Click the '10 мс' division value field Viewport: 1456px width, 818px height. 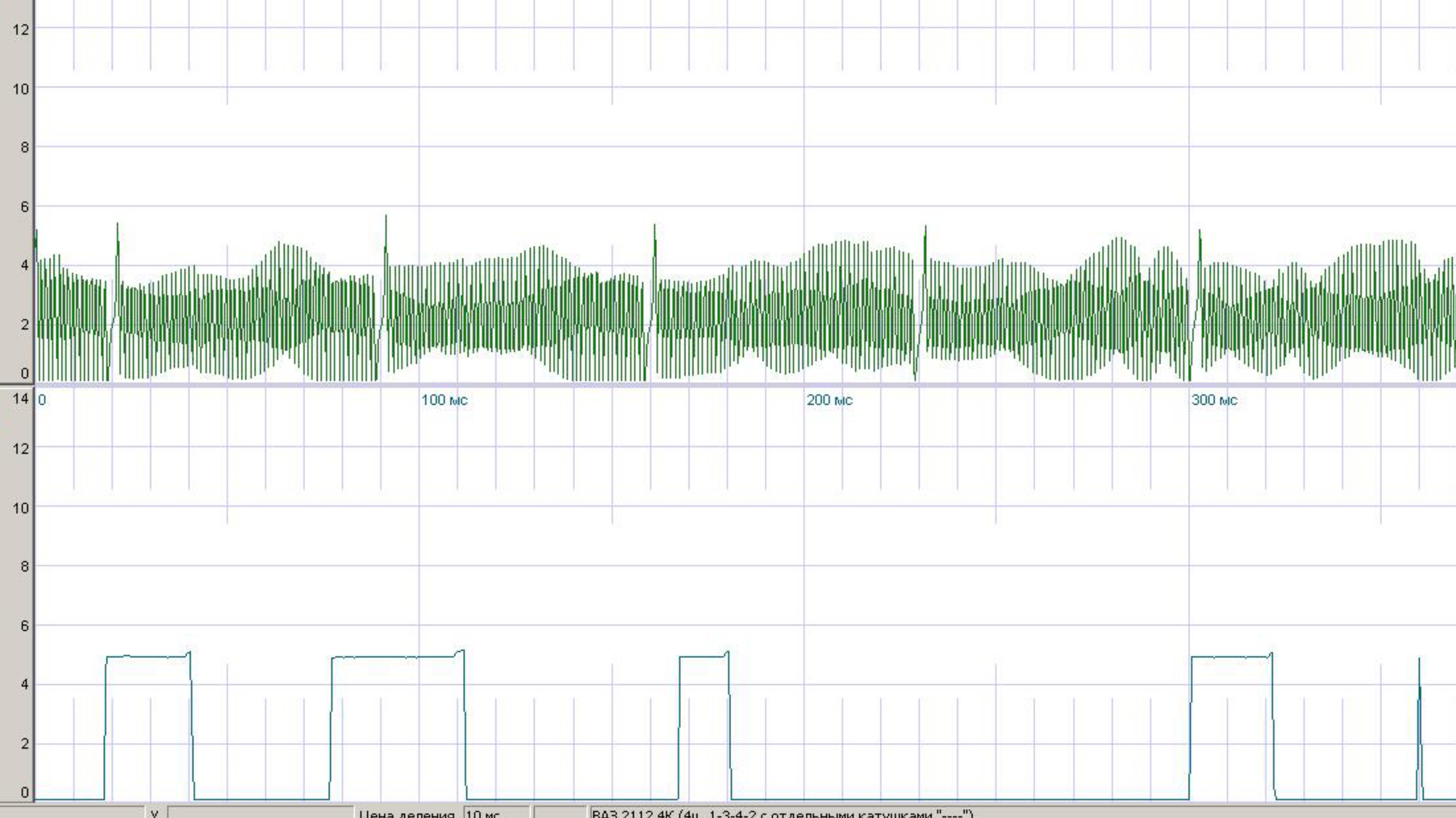point(496,812)
